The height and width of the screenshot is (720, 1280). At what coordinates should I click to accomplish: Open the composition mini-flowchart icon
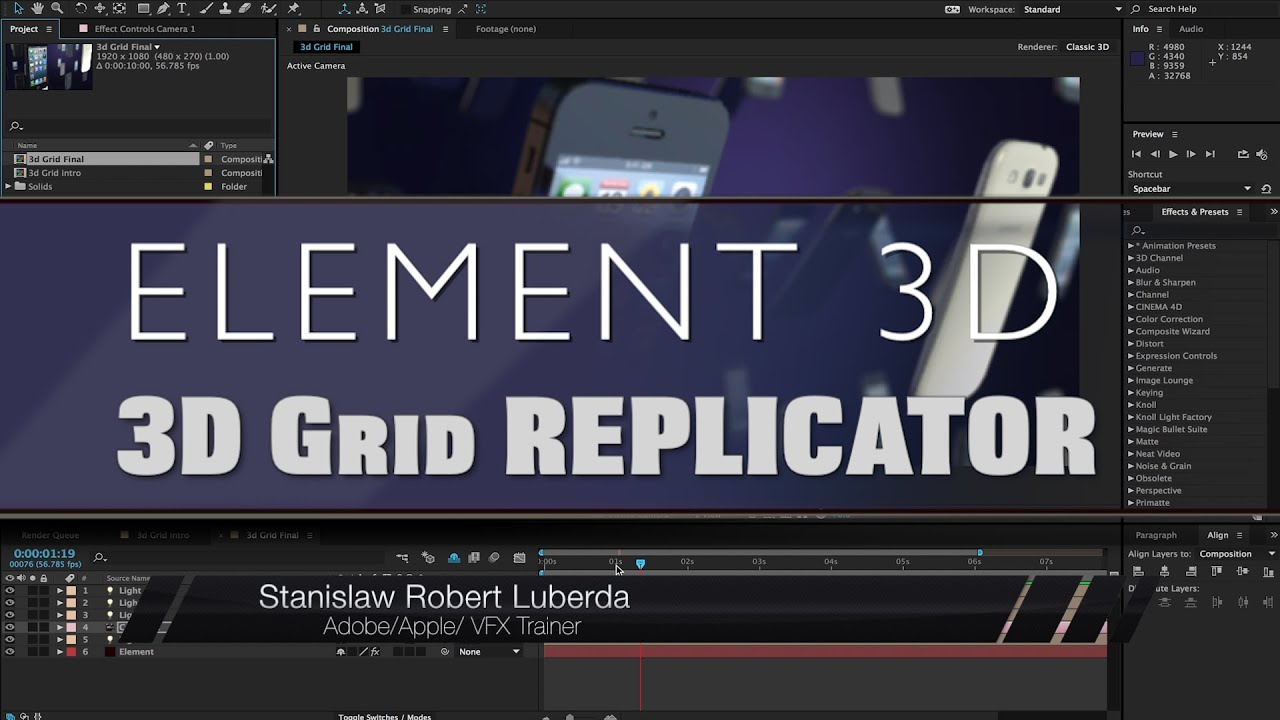pos(402,557)
